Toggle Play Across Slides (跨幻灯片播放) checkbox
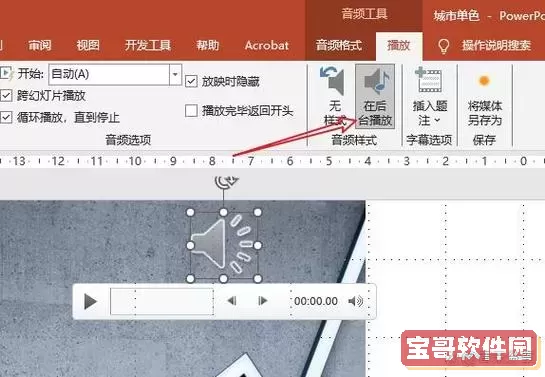This screenshot has height=377, width=545. click(x=6, y=96)
